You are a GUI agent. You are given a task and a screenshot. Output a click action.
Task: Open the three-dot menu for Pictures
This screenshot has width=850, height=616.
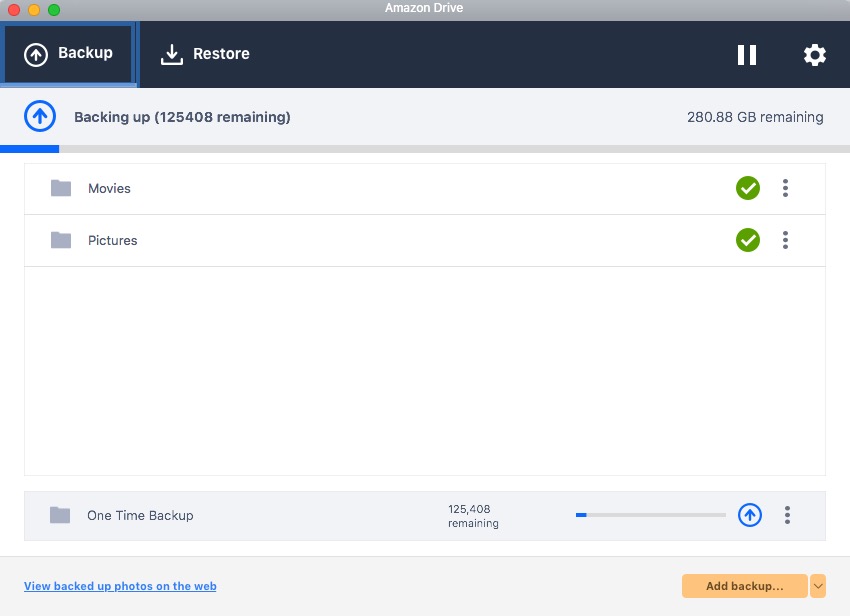(x=785, y=240)
